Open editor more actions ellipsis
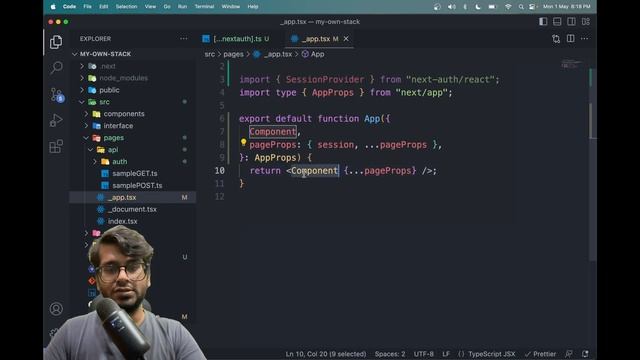640x360 pixels. click(x=584, y=38)
